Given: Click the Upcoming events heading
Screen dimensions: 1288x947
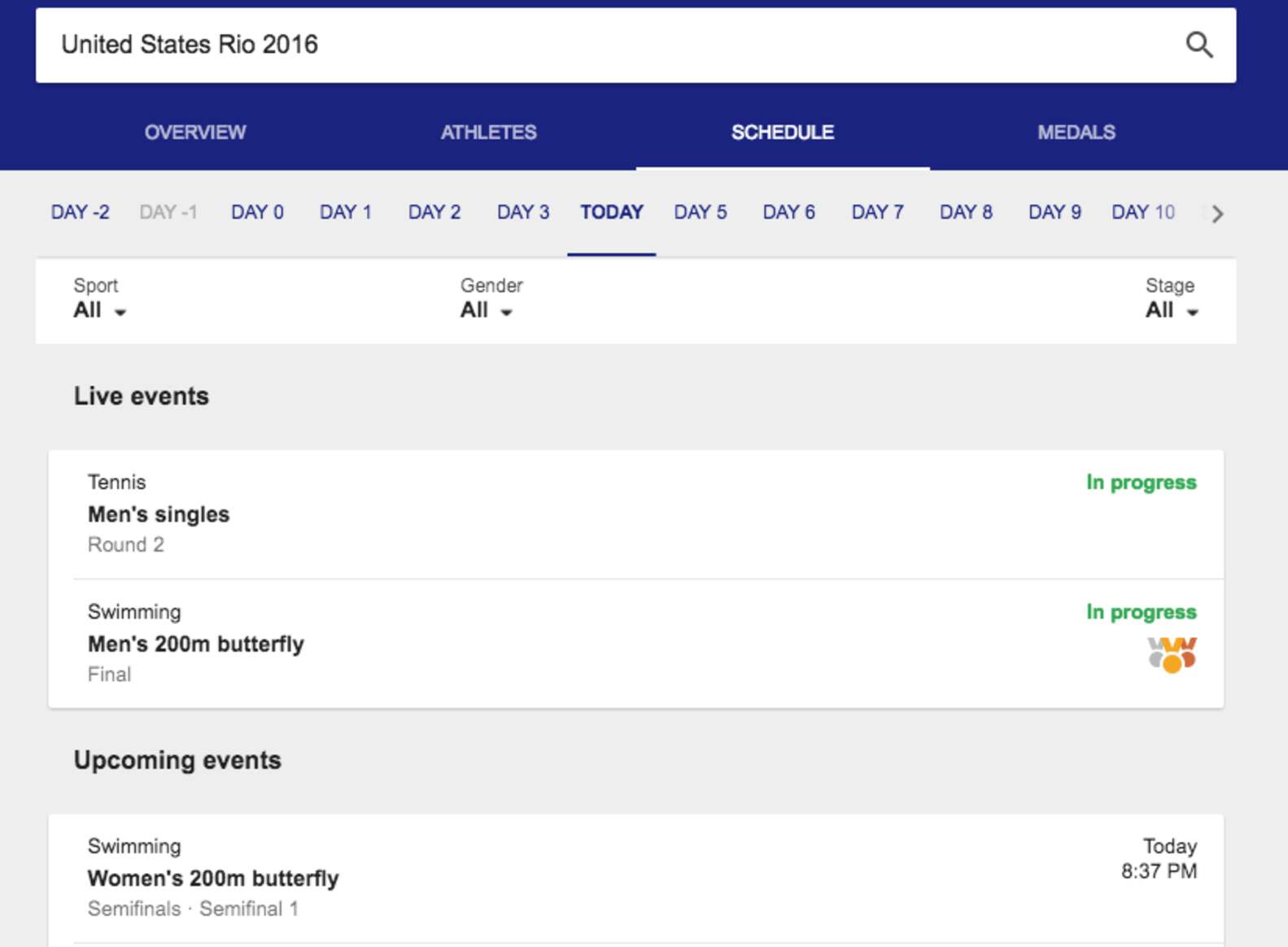Looking at the screenshot, I should (x=177, y=761).
